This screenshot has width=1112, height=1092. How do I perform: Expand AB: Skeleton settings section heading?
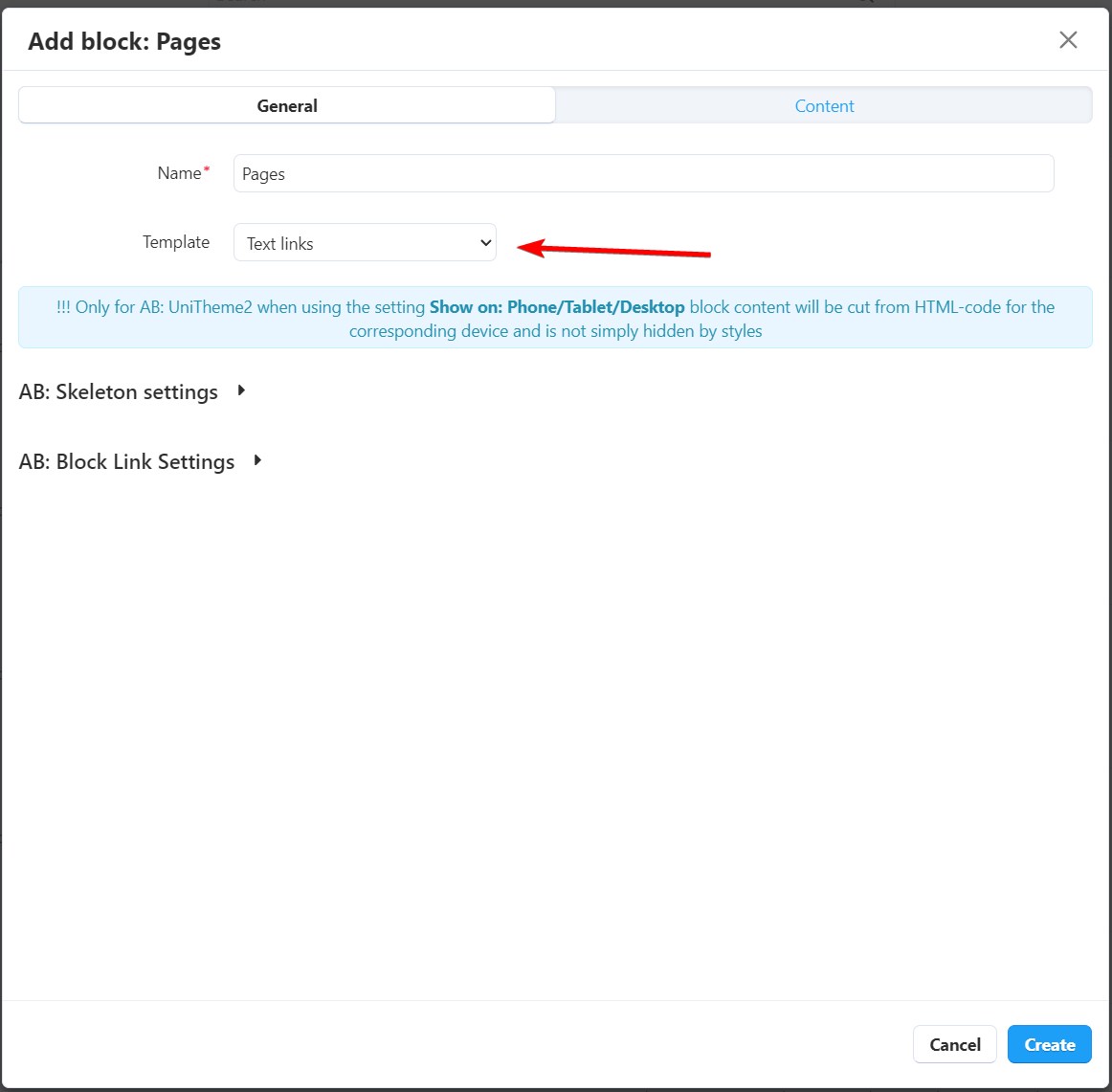tap(119, 392)
